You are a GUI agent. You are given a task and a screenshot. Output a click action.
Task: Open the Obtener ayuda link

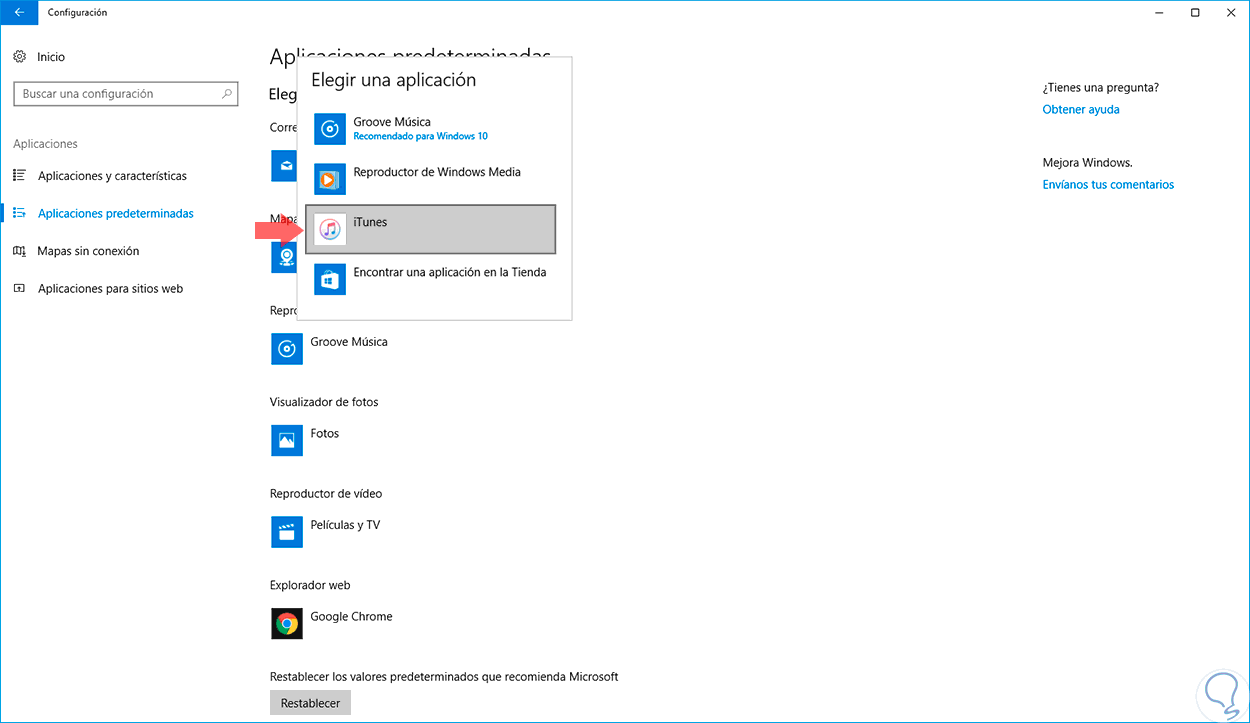pos(1081,110)
